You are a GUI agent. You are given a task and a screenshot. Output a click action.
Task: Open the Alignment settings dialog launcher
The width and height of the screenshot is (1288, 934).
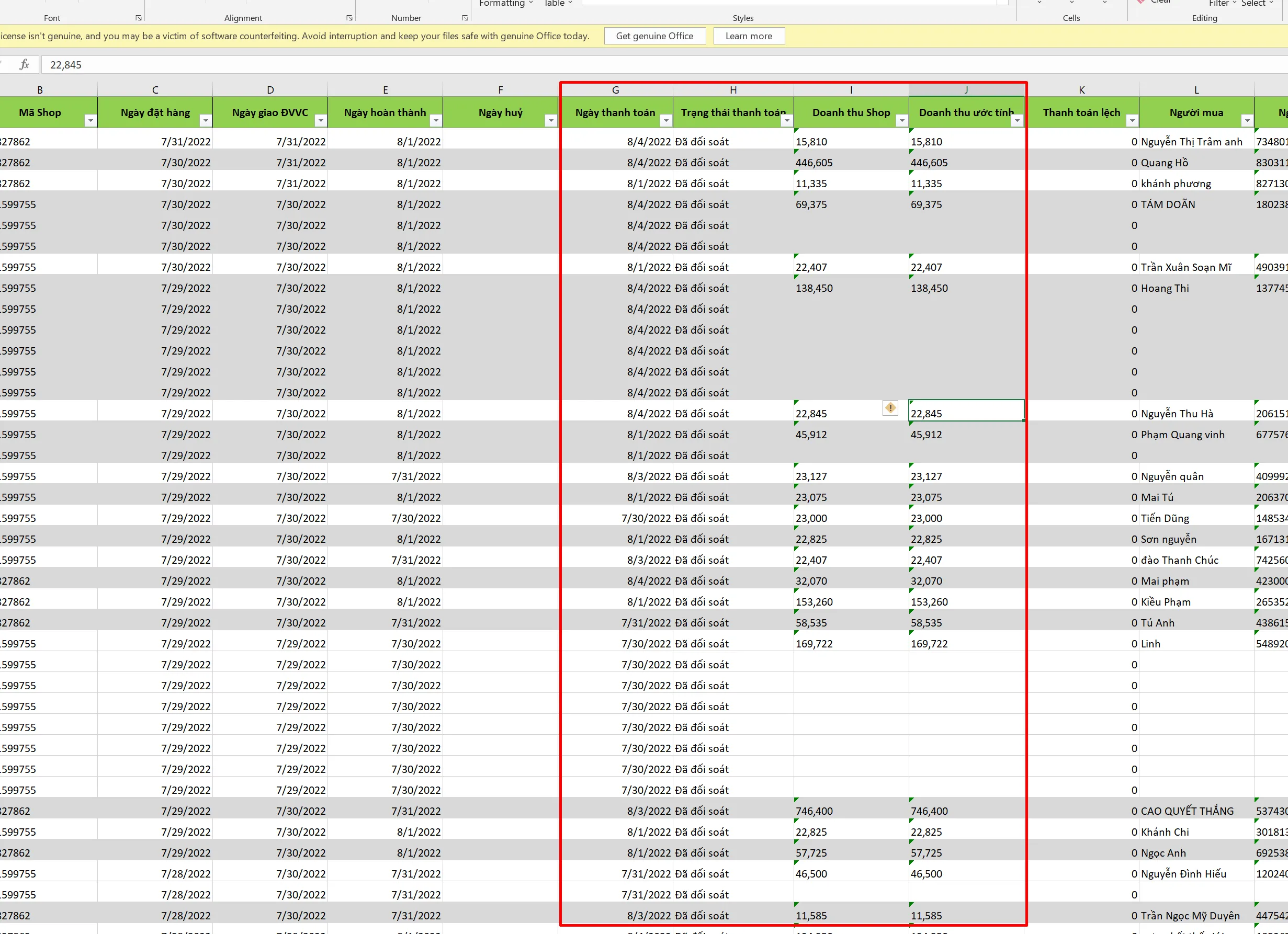(x=349, y=18)
